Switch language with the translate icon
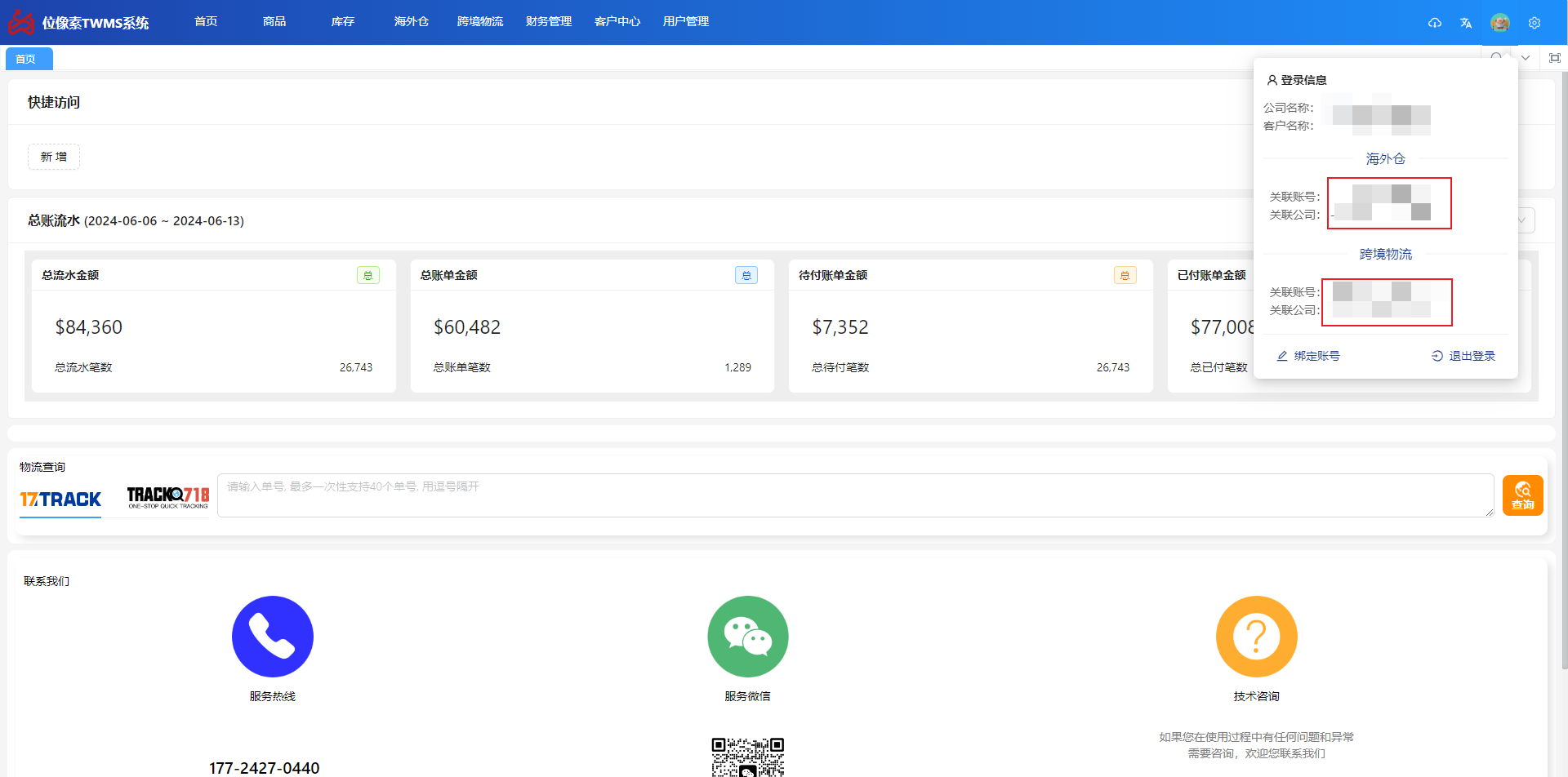Screen dimensions: 1568x777 coord(1466,23)
